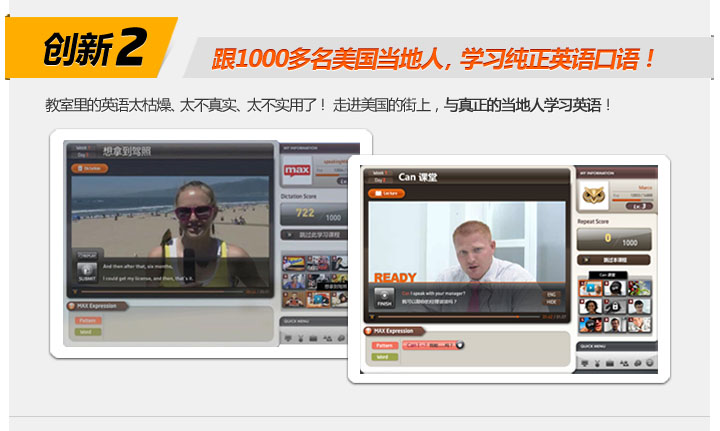Click the MAX Expression header in 想拿到驾照 window
Viewport: 720px width, 431px height.
tap(97, 306)
